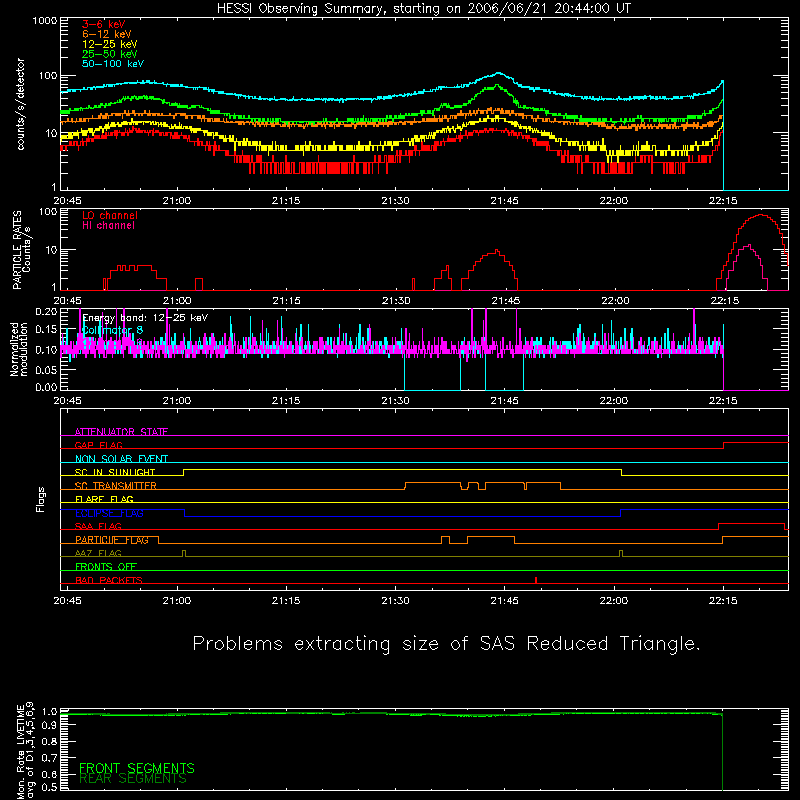Pick the yellow 12-25 keV legend entry

tap(110, 44)
